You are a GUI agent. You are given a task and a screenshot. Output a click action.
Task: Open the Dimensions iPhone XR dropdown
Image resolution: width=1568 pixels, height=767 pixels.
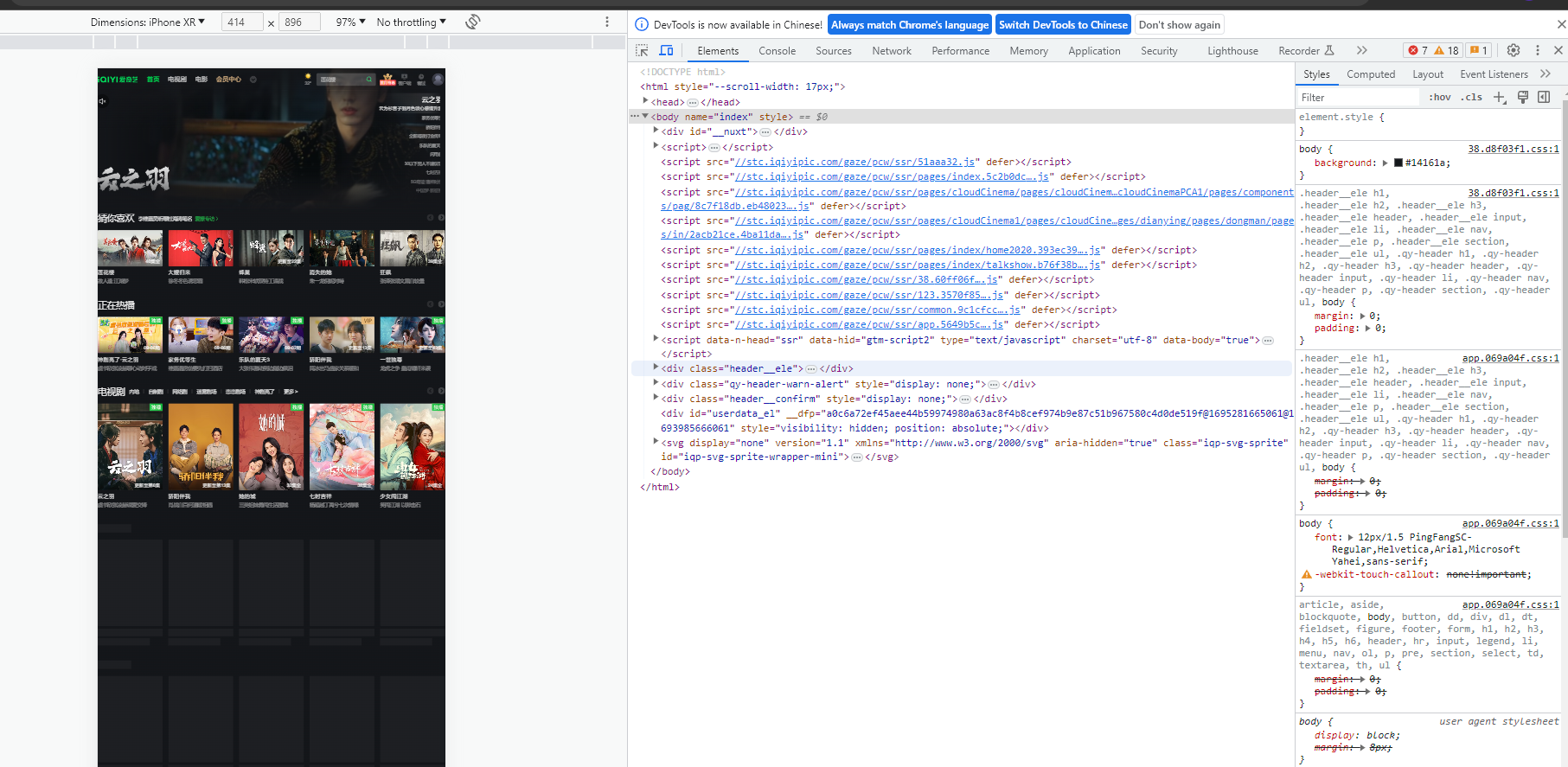point(147,22)
